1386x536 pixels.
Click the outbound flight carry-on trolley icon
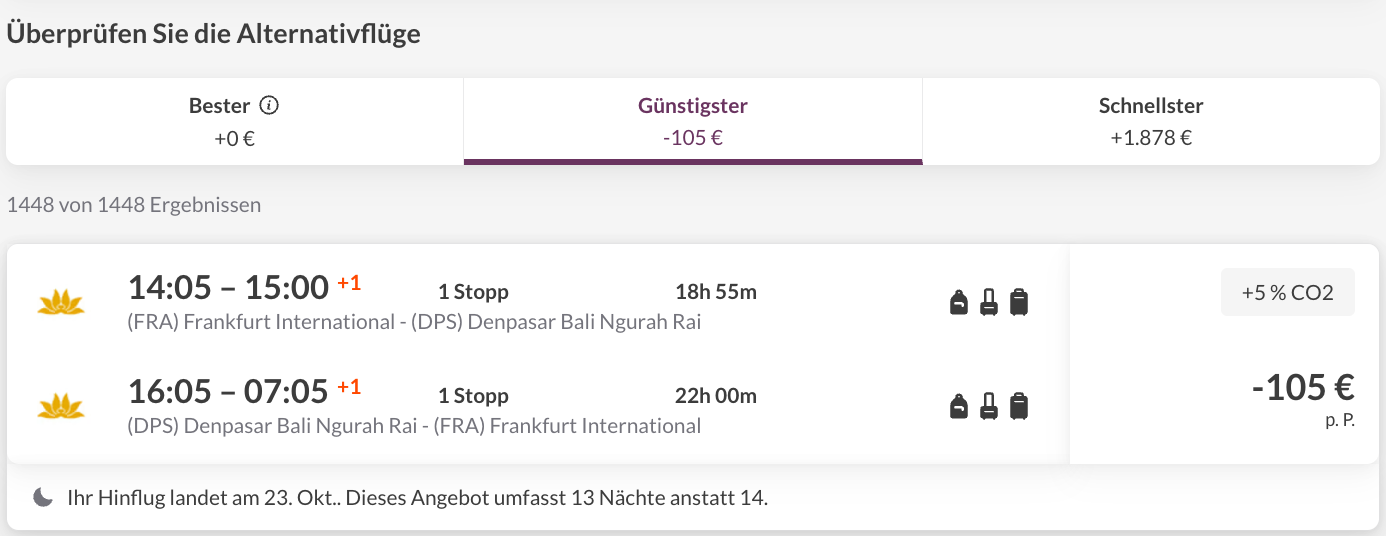[x=989, y=301]
